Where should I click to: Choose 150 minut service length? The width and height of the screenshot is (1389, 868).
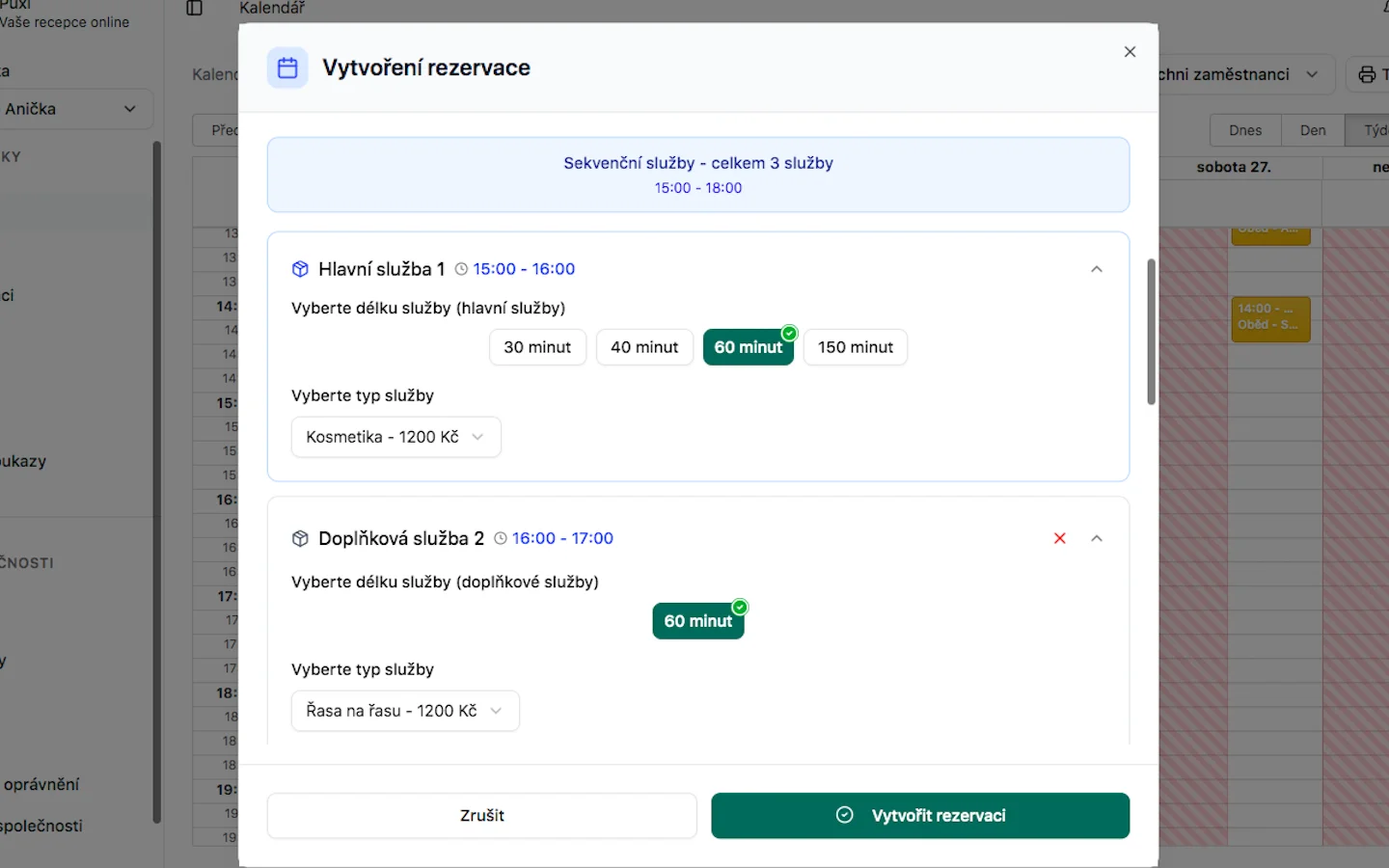pyautogui.click(x=855, y=347)
